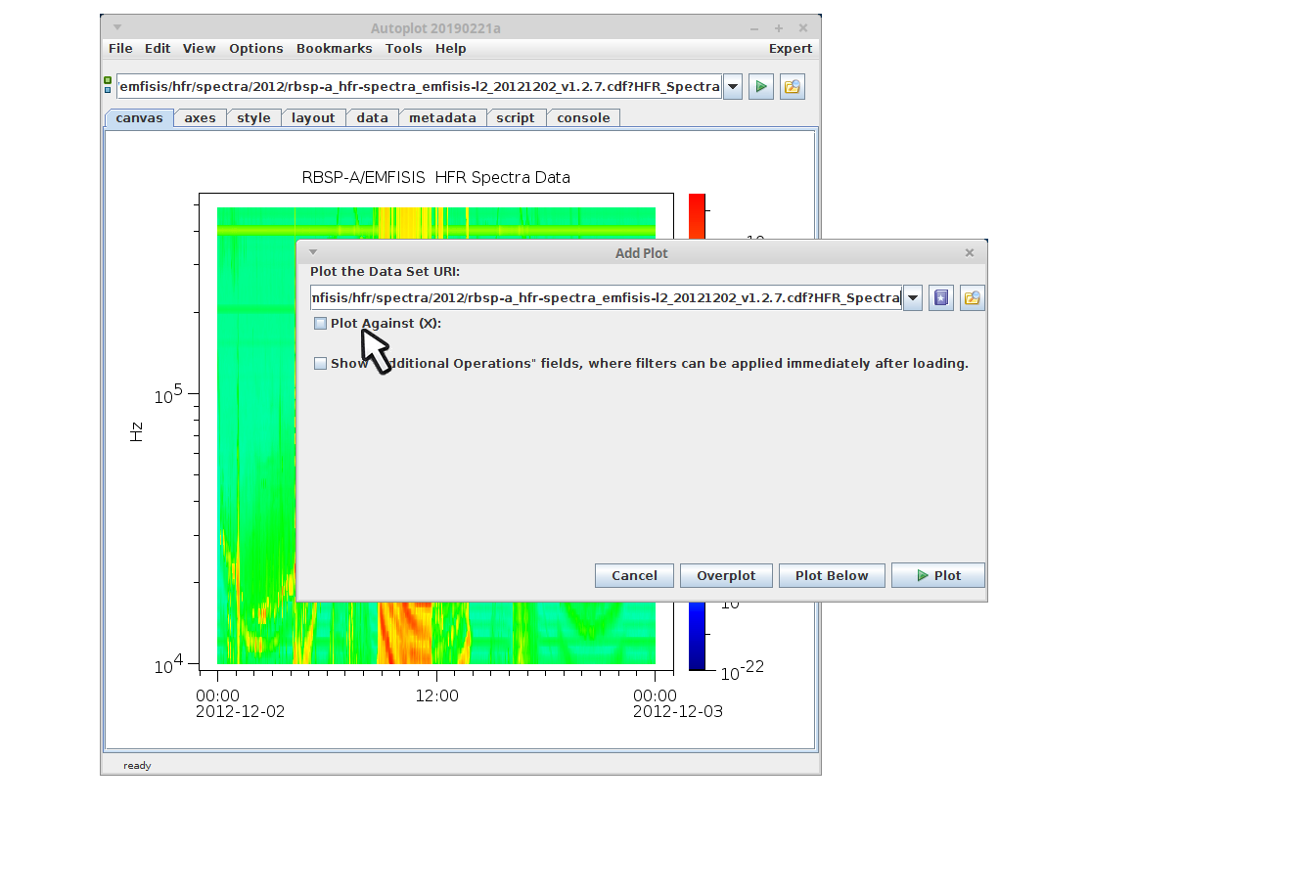Switch to the axes tab
Screen dimensions: 1316x896
(200, 118)
